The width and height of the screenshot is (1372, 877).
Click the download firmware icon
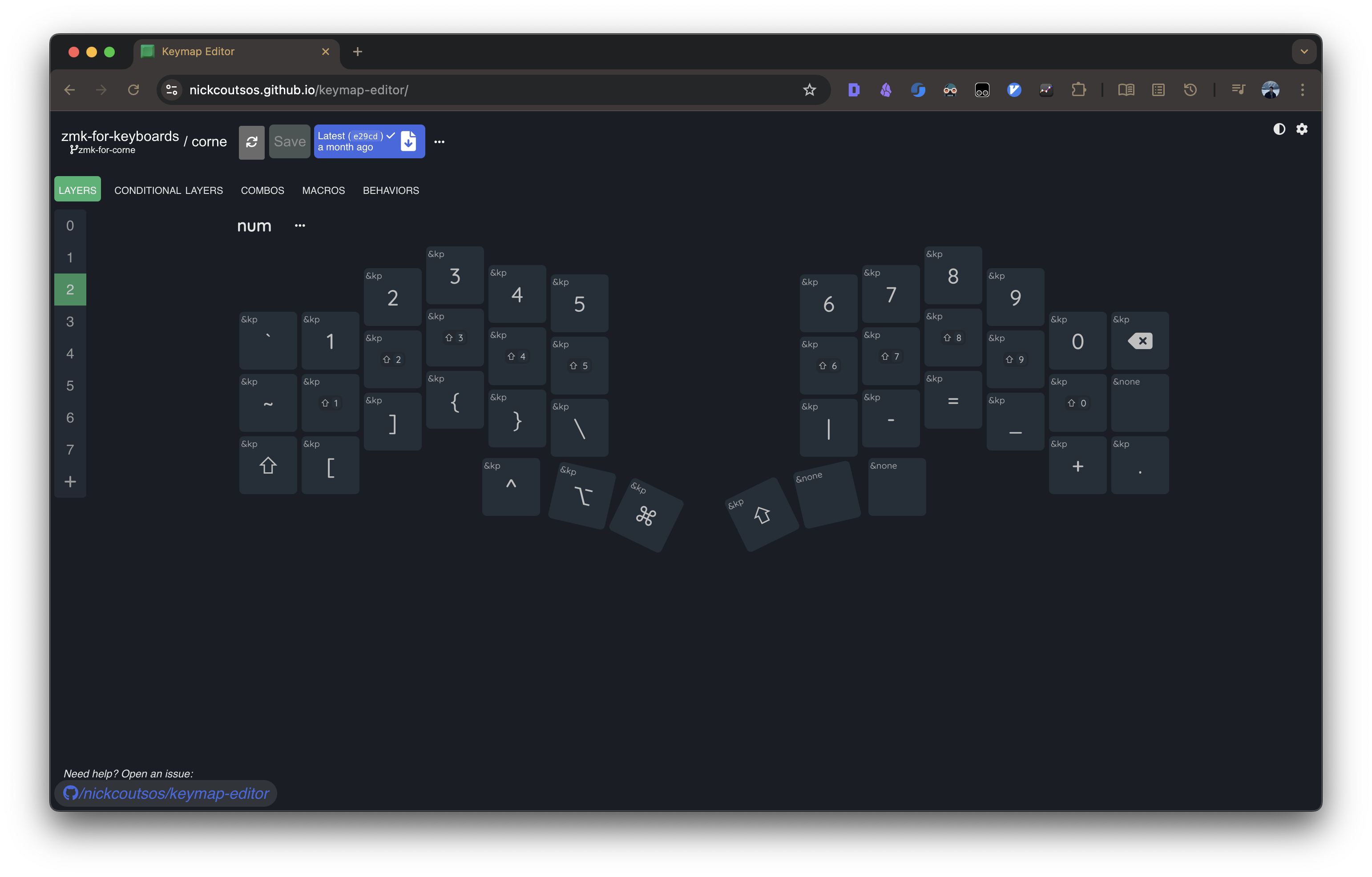[408, 141]
